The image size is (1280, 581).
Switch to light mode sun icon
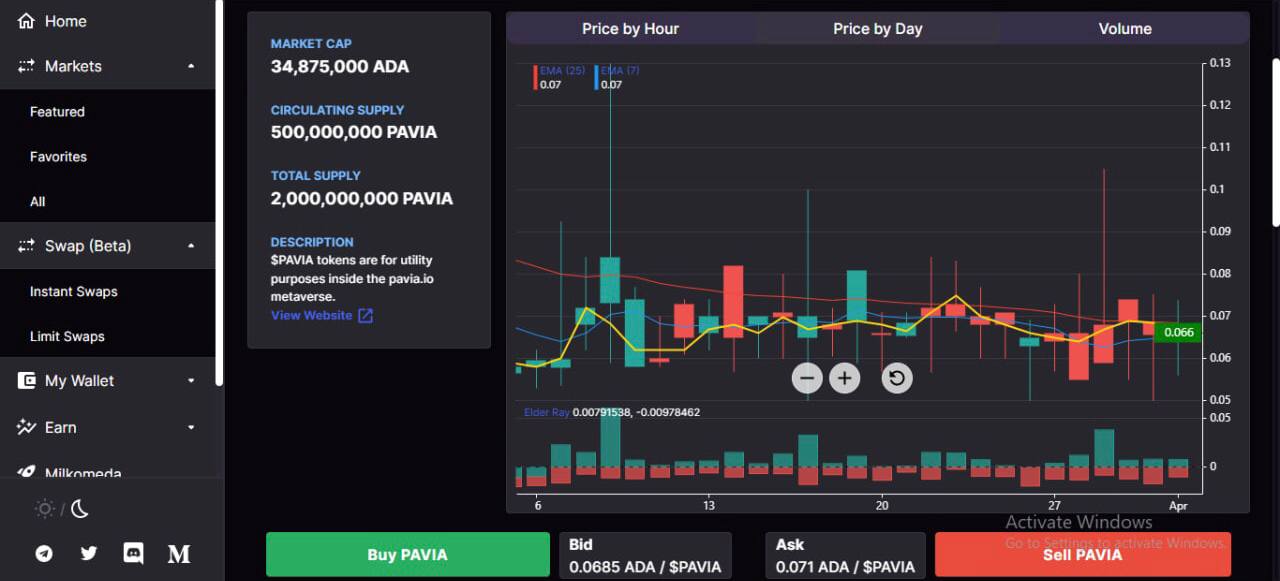tap(45, 509)
